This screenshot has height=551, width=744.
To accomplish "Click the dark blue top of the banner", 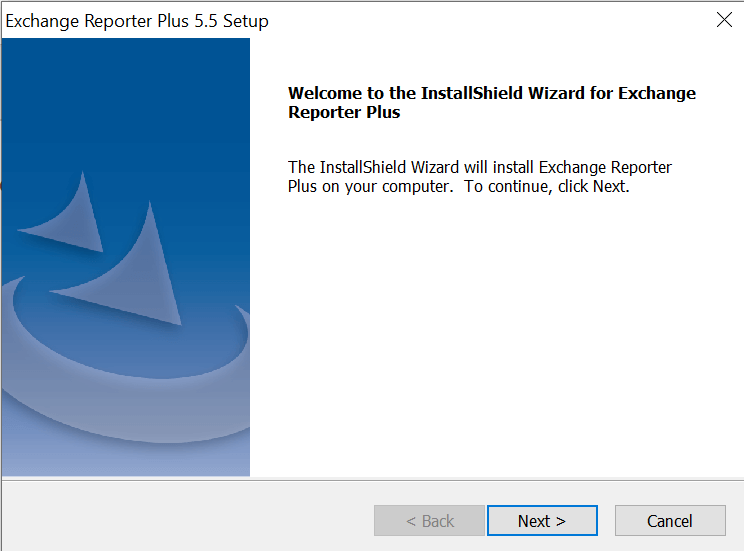I will point(125,80).
